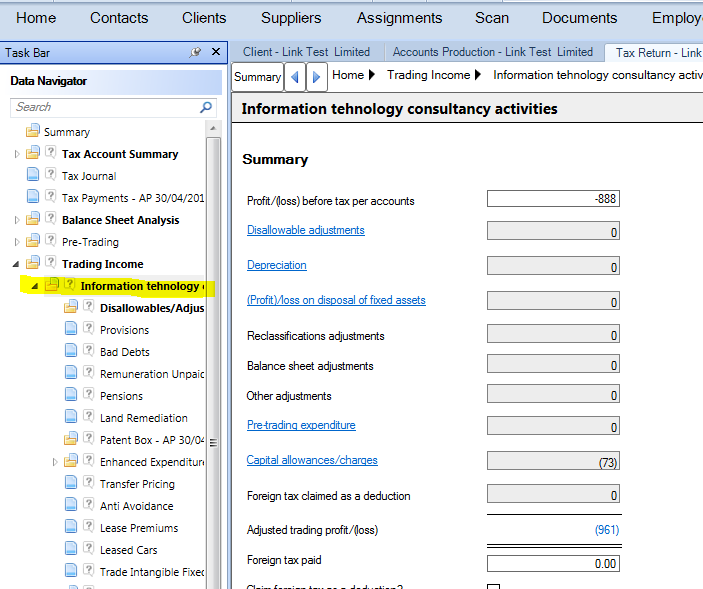This screenshot has height=589, width=703.
Task: Click the search magnifier icon
Action: tap(206, 107)
